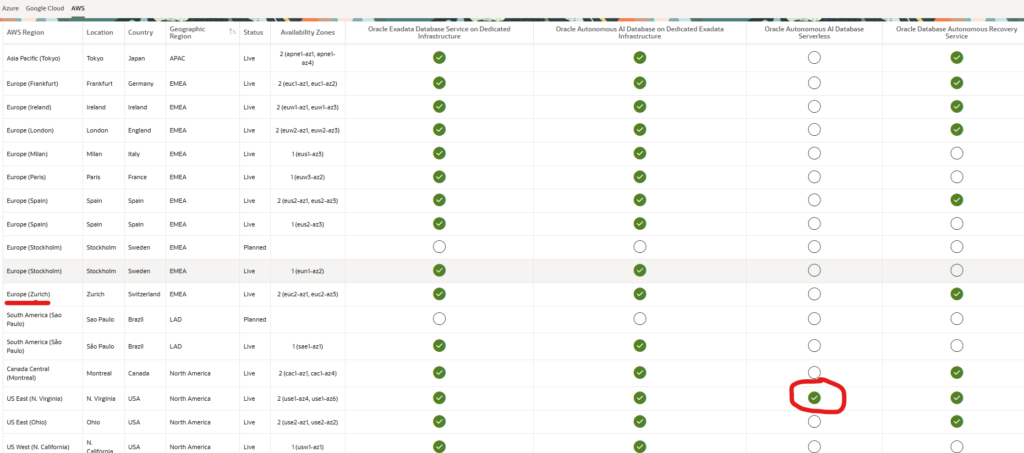Image resolution: width=1024 pixels, height=453 pixels.
Task: Click the Oracle Autonomous AI Database Serverless header
Action: (x=814, y=33)
